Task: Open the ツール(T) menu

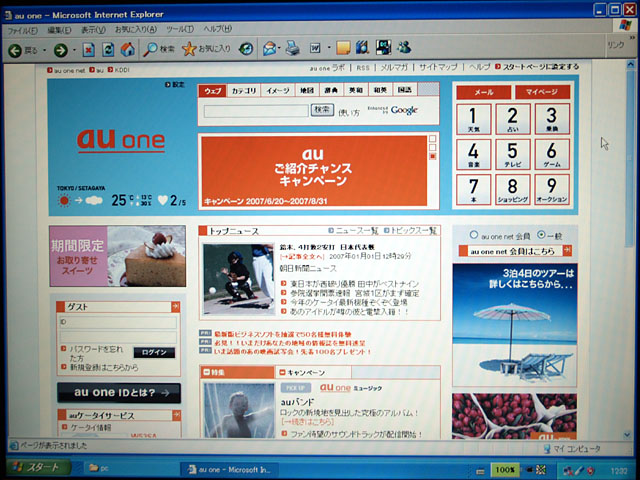Action: (x=180, y=29)
